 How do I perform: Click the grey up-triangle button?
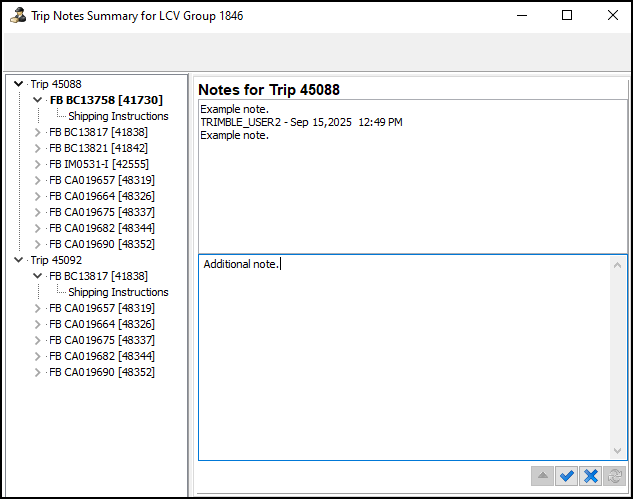[543, 476]
